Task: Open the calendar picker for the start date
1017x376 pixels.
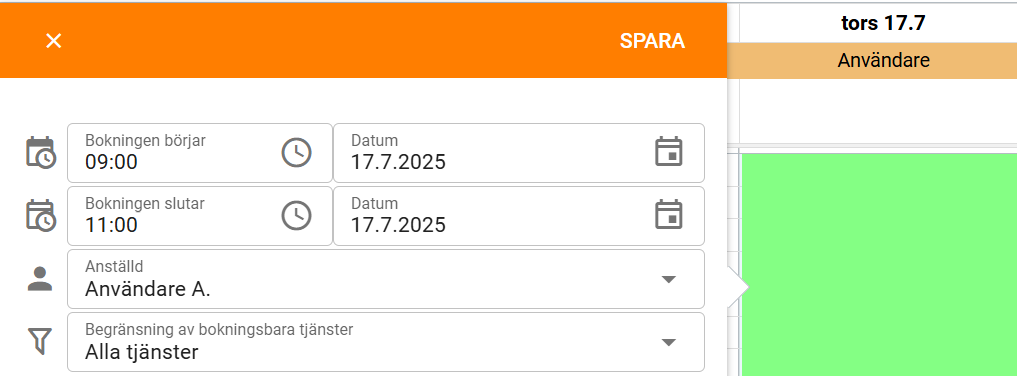Action: 668,152
